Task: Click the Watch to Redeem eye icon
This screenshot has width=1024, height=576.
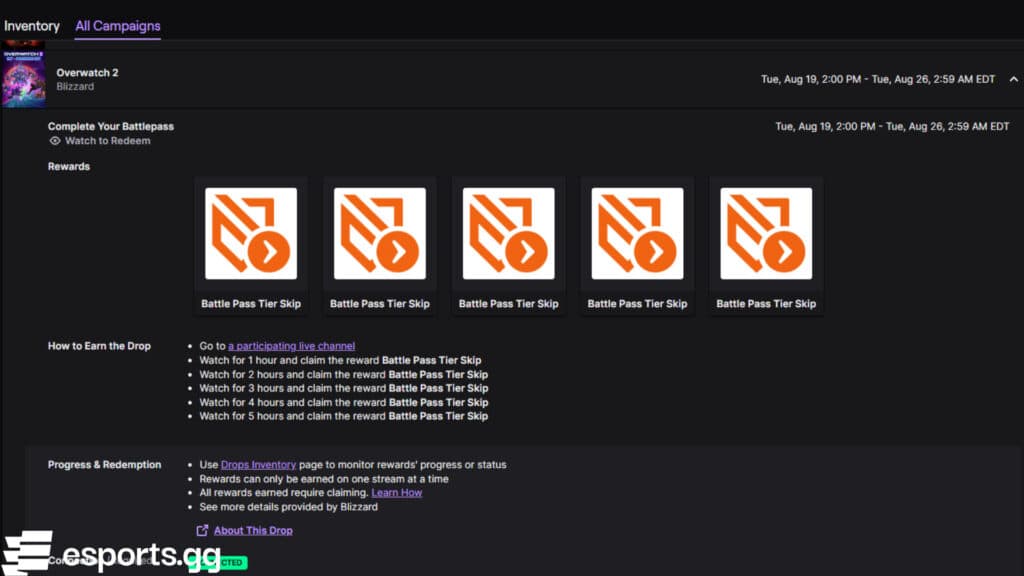Action: [57, 140]
